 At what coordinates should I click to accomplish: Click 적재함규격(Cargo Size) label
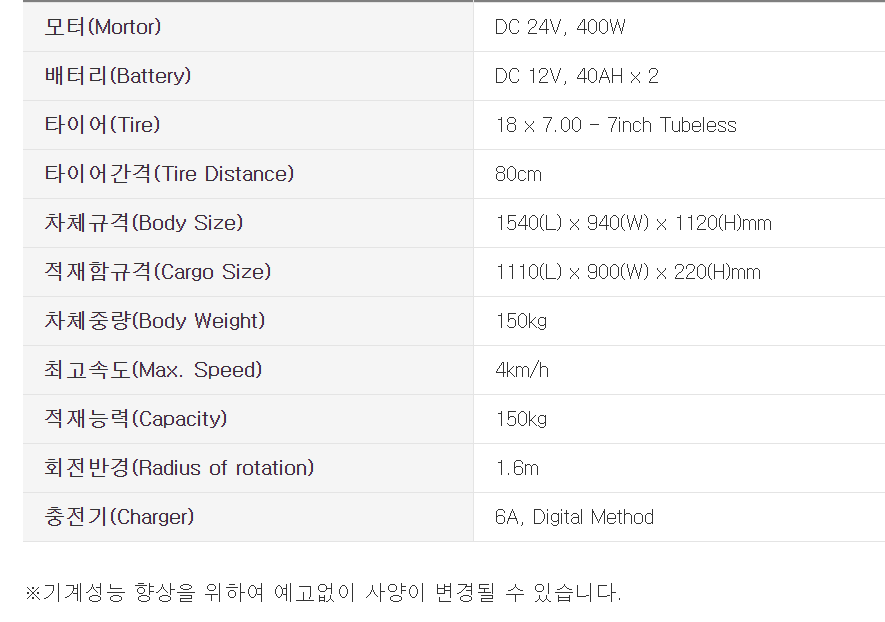[x=158, y=272]
